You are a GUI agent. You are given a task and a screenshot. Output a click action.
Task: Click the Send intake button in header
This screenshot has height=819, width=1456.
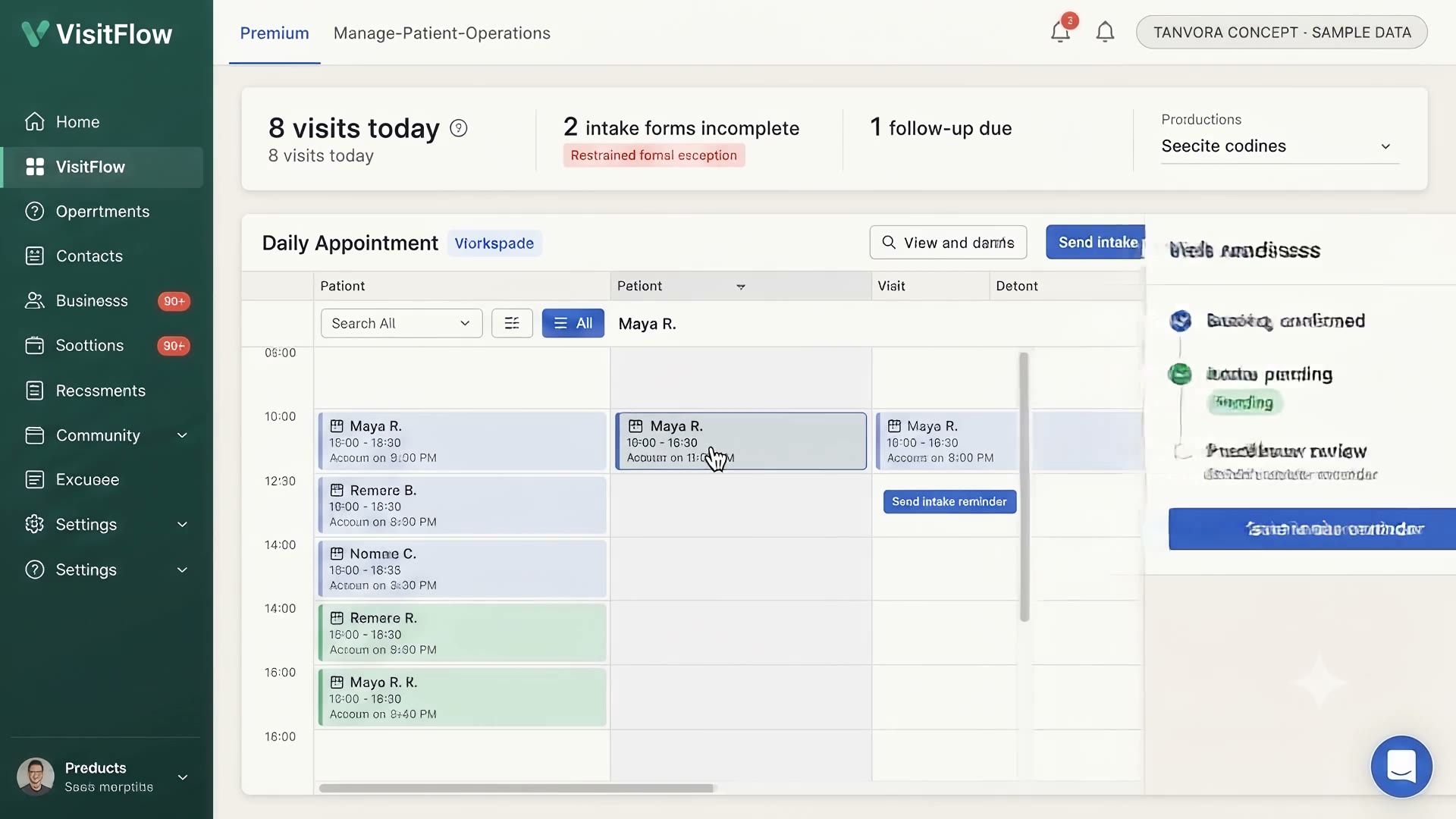1096,243
